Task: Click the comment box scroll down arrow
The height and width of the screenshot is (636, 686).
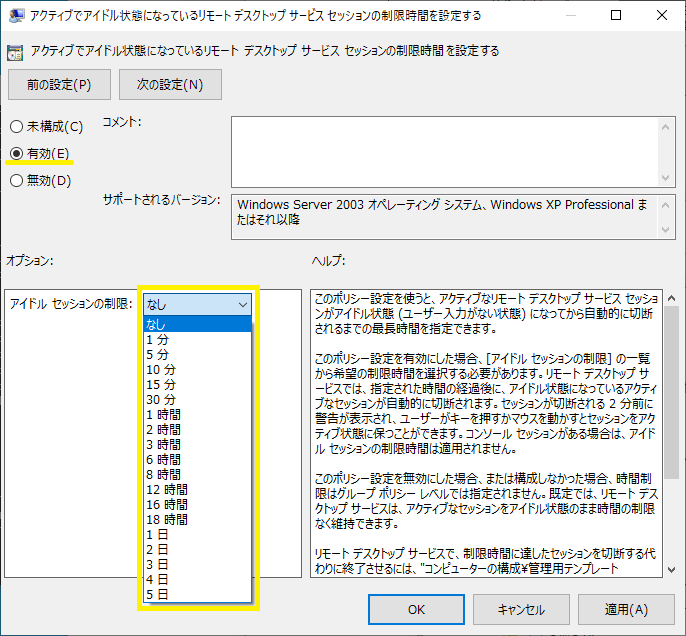Action: pos(665,178)
